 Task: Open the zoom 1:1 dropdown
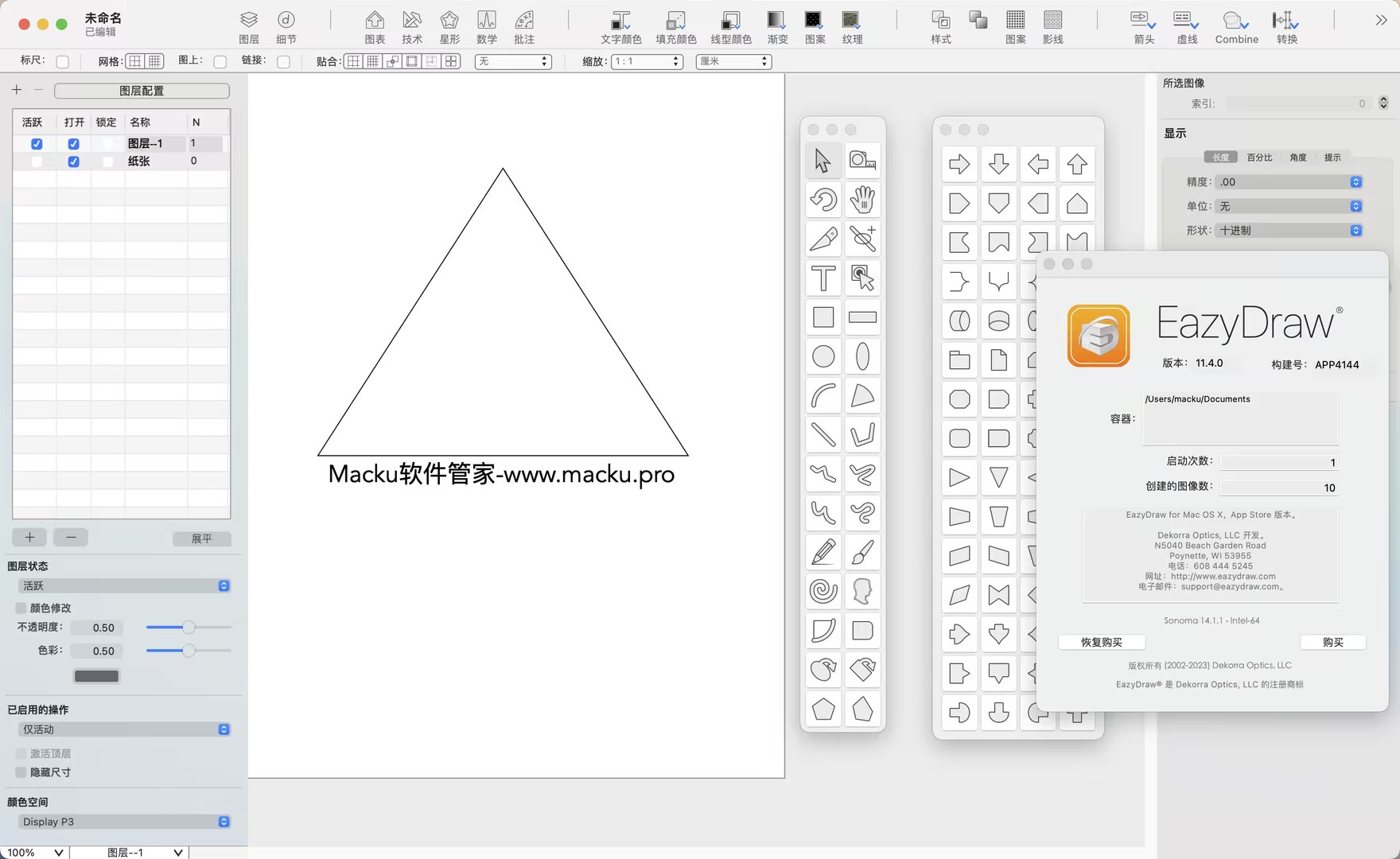647,61
